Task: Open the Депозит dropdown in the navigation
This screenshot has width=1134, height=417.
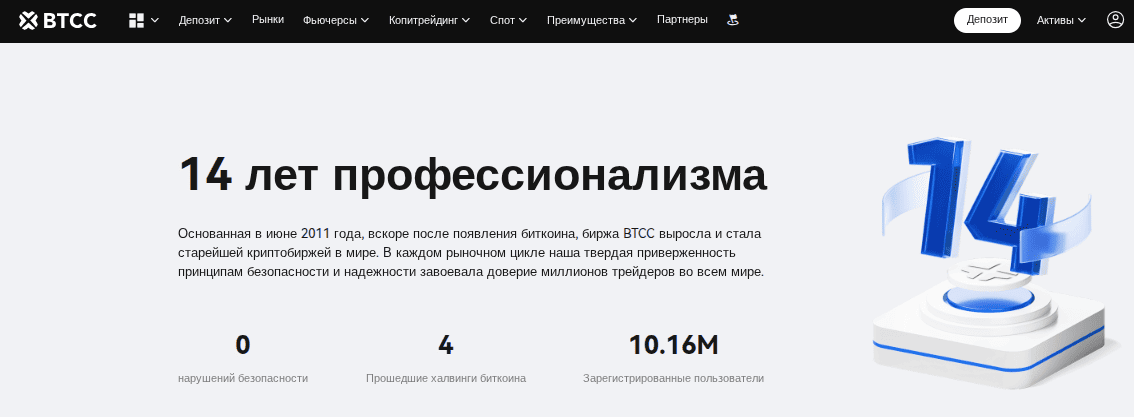Action: pyautogui.click(x=205, y=20)
